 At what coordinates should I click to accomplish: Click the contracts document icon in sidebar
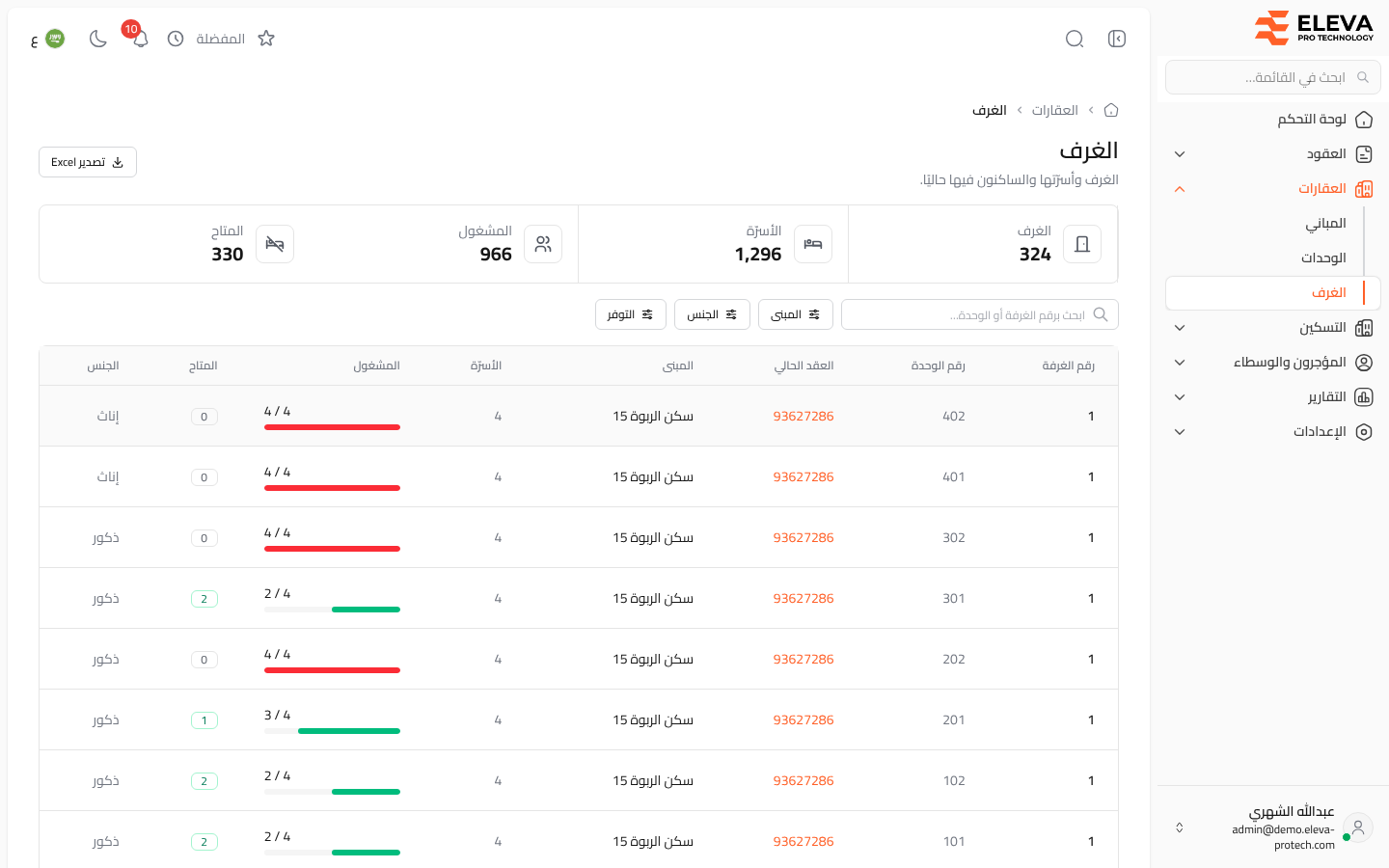[x=1364, y=154]
